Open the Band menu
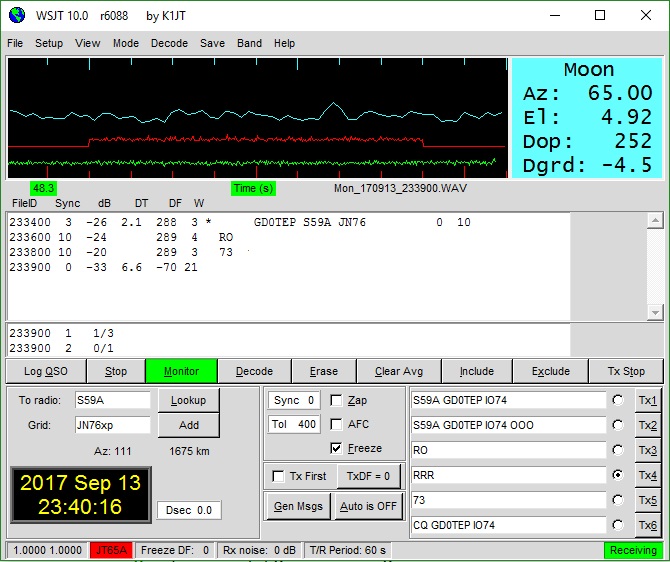The width and height of the screenshot is (670, 562). (249, 43)
